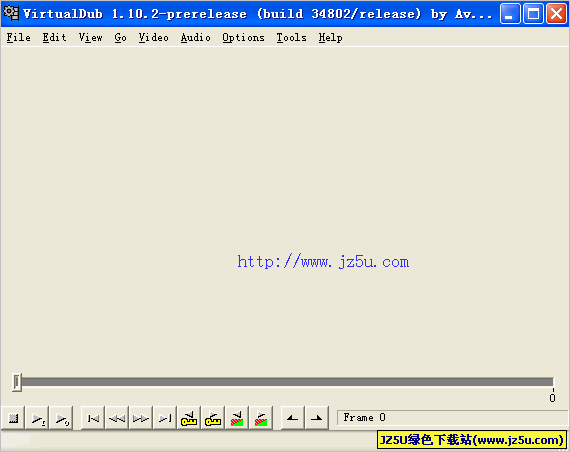
Task: Play the output video preview
Action: (x=61, y=418)
